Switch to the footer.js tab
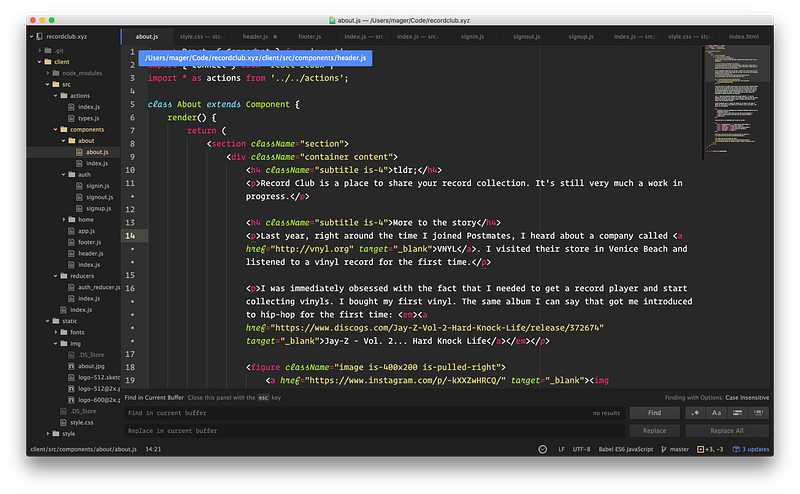 (309, 36)
